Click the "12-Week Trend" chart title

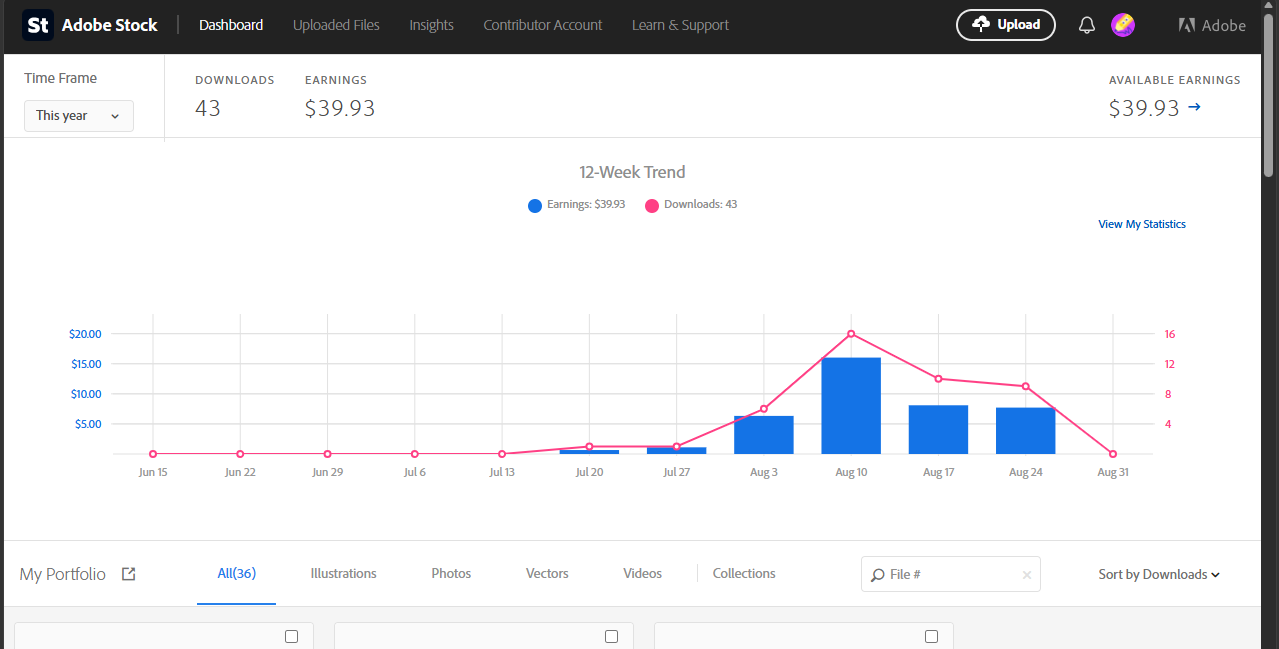[632, 172]
